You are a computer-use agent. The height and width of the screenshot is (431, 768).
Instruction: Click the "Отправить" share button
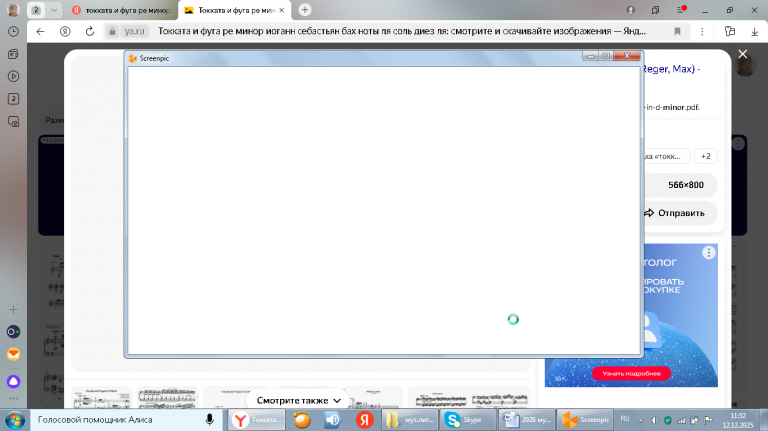tap(674, 213)
